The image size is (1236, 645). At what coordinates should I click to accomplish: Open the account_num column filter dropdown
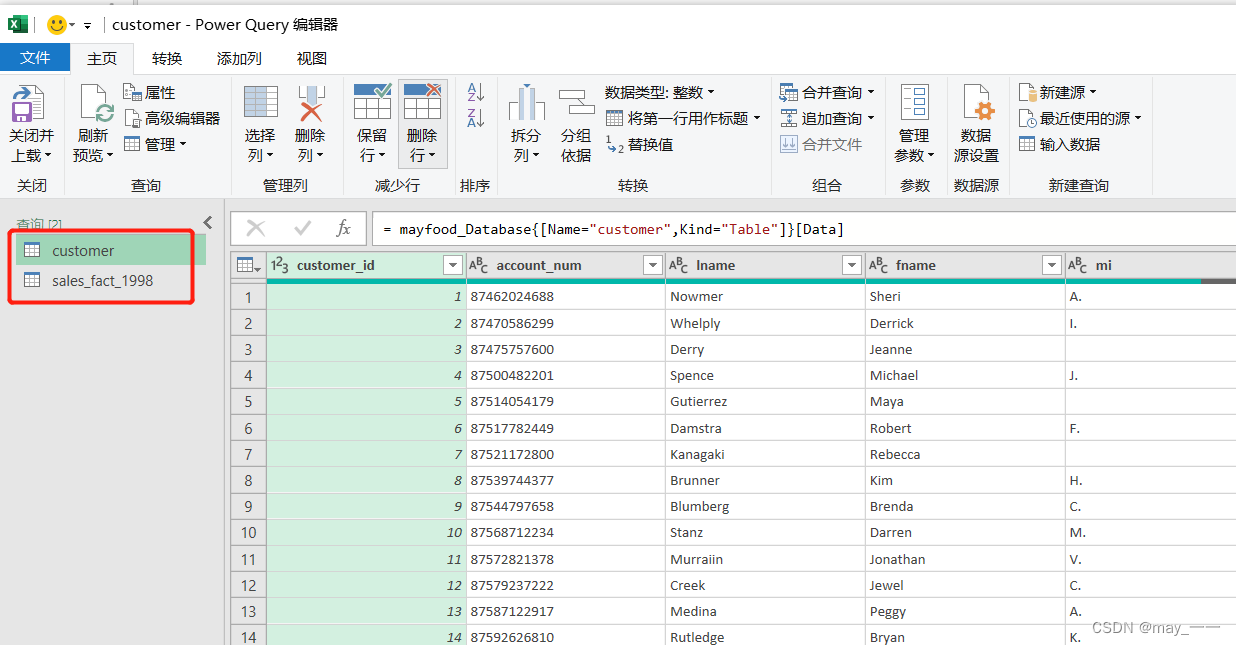point(652,265)
